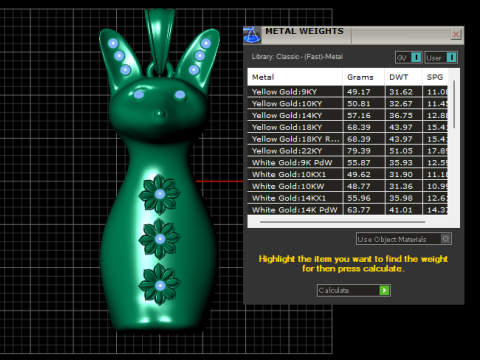Select the Yellow Gold:14KY row
The width and height of the screenshot is (480, 360).
[x=347, y=115]
